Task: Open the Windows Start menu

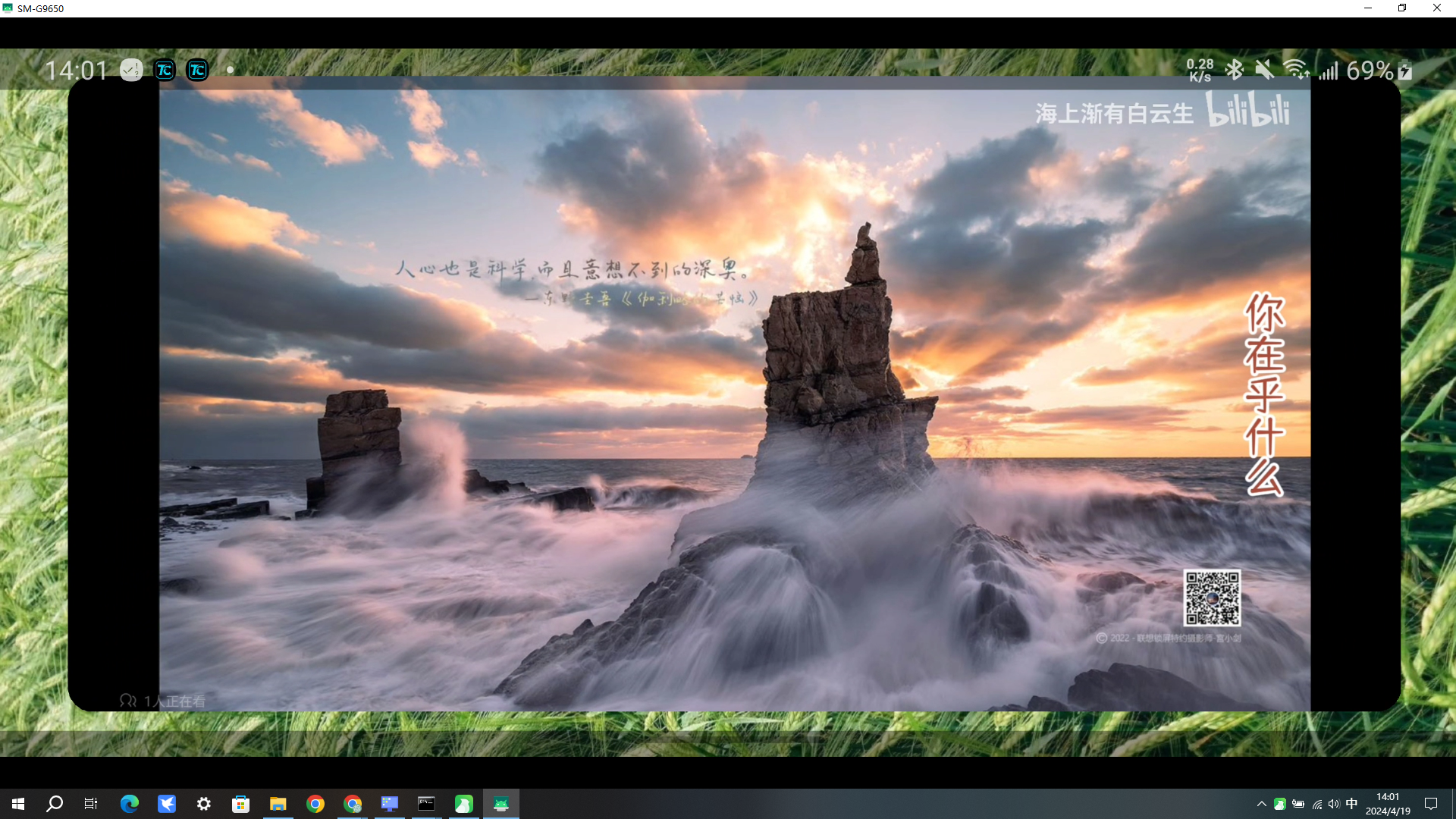Action: click(x=18, y=804)
